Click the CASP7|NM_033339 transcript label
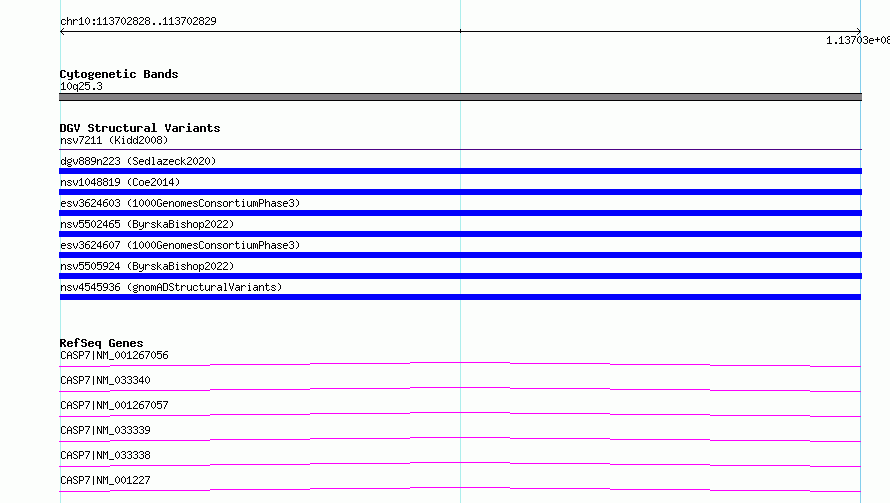This screenshot has height=503, width=890. pos(105,430)
